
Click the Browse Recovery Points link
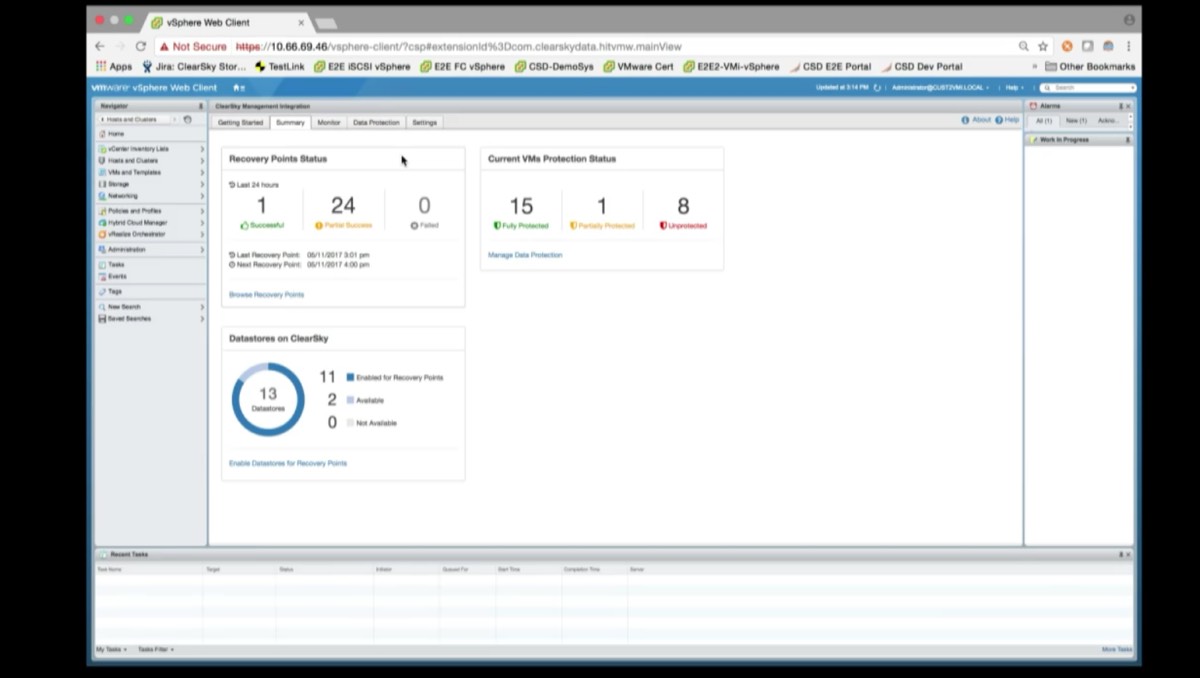266,295
